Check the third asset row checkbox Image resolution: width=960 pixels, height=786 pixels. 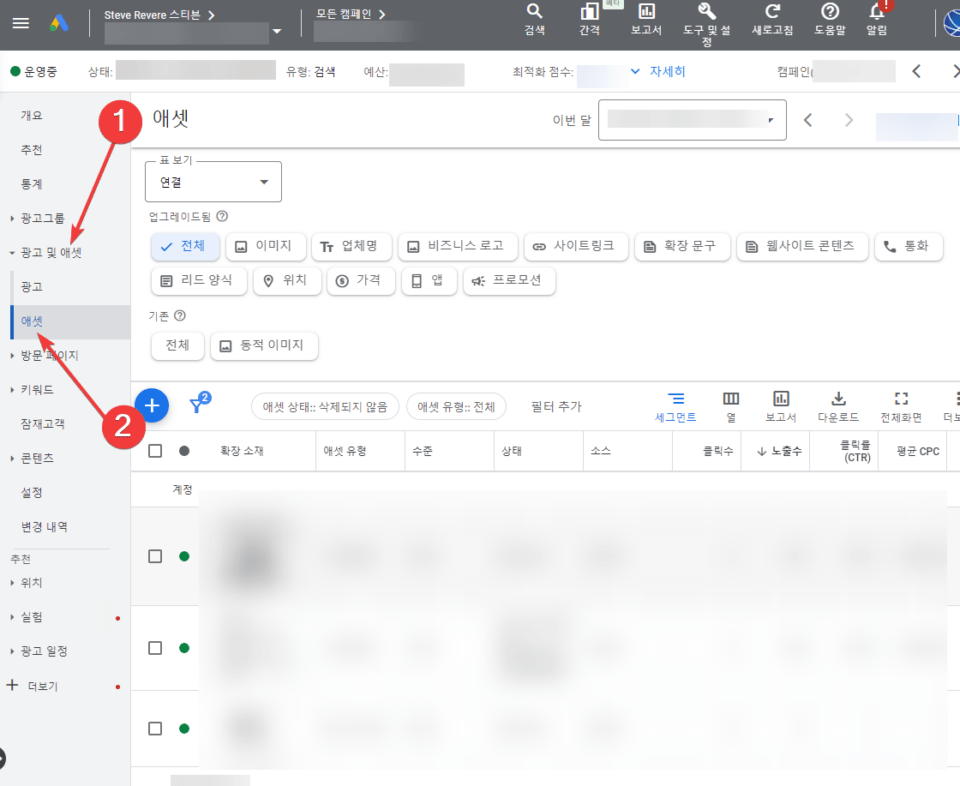tap(155, 728)
